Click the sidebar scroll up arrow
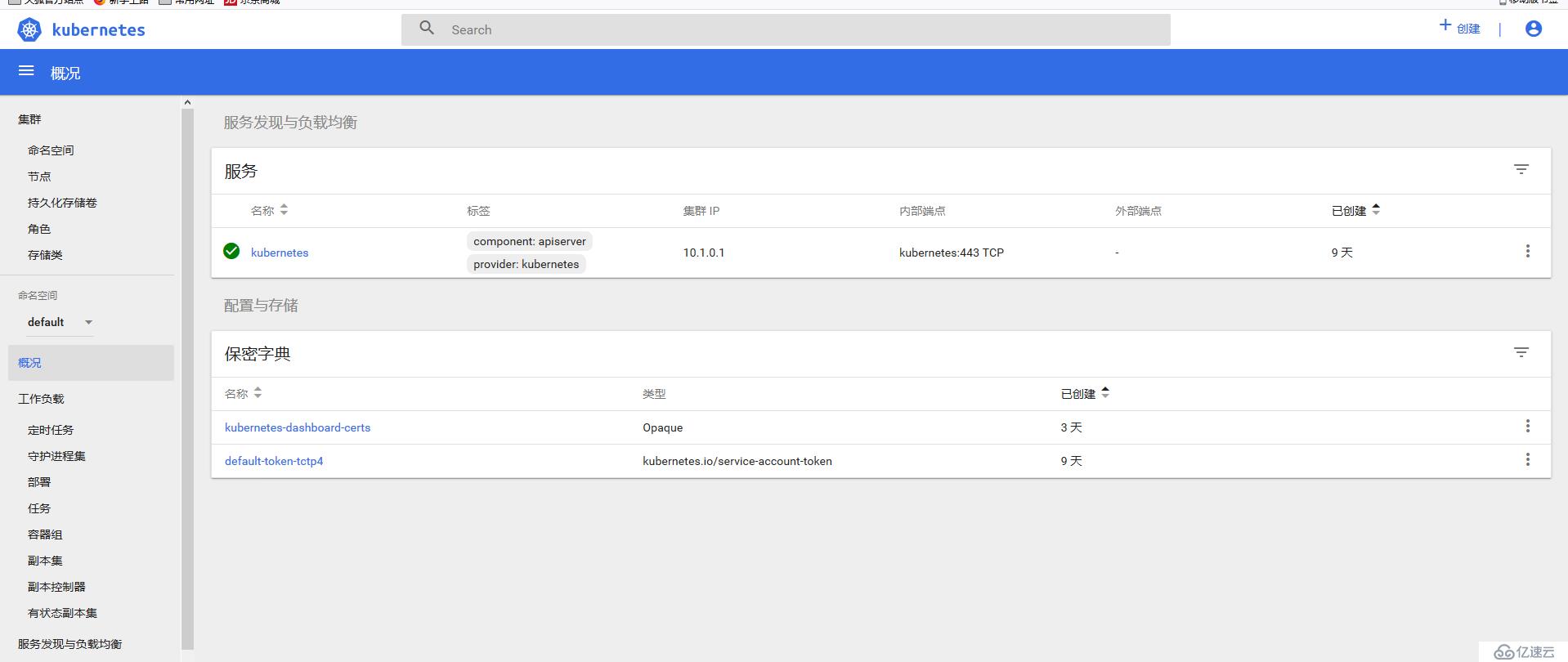 coord(187,102)
